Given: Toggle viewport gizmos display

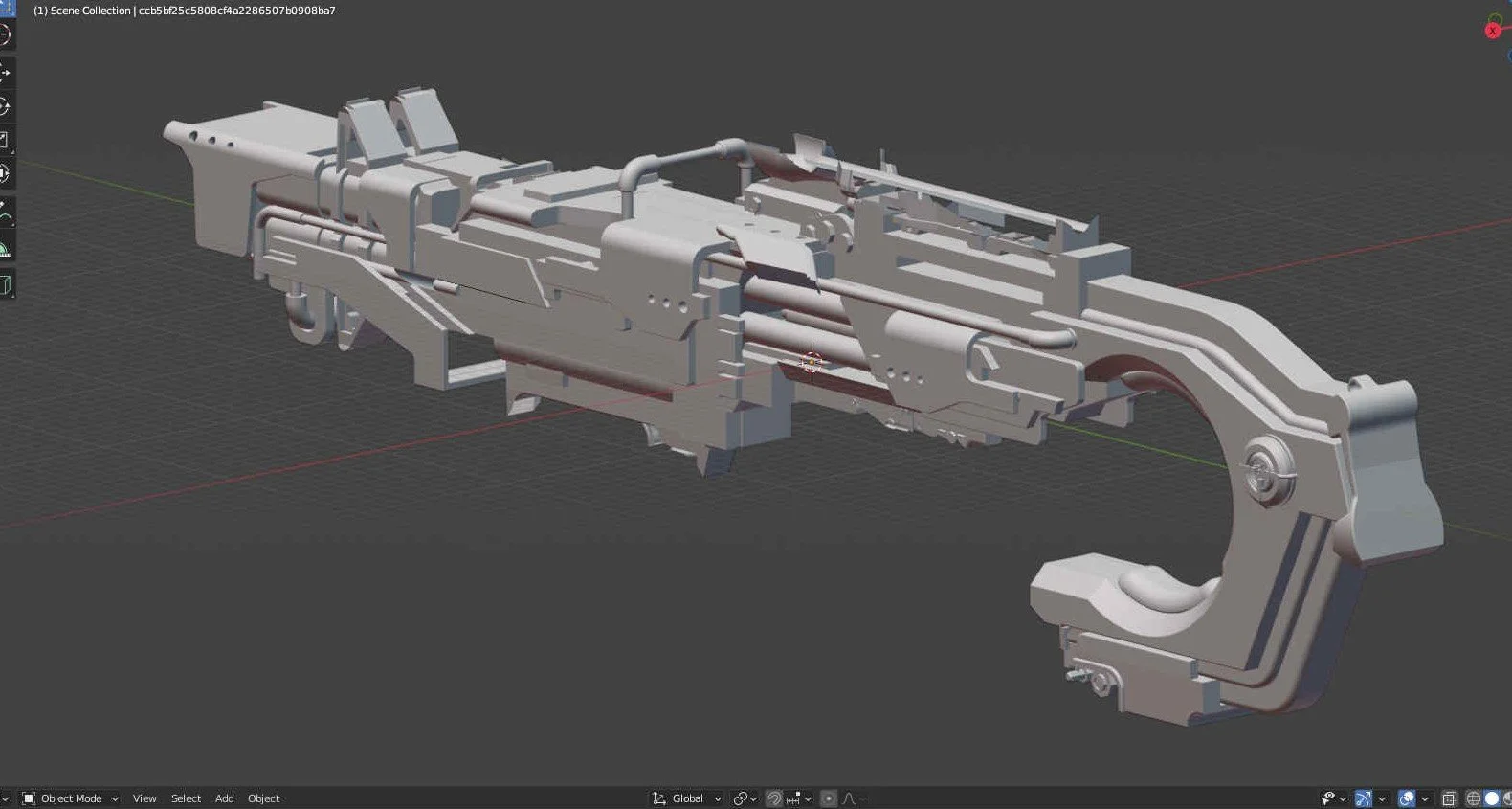Looking at the screenshot, I should pyautogui.click(x=1364, y=798).
